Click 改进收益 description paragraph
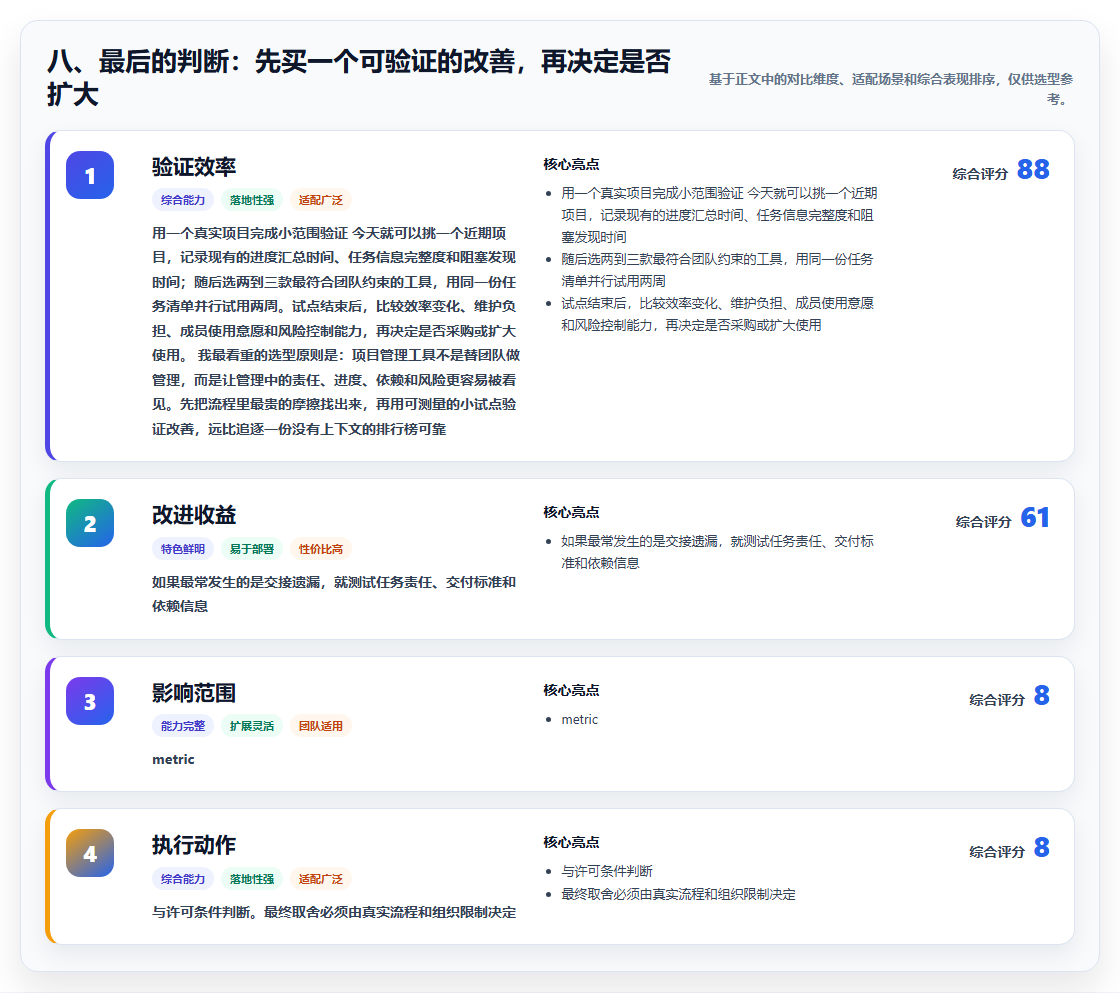The height and width of the screenshot is (993, 1120). point(334,594)
